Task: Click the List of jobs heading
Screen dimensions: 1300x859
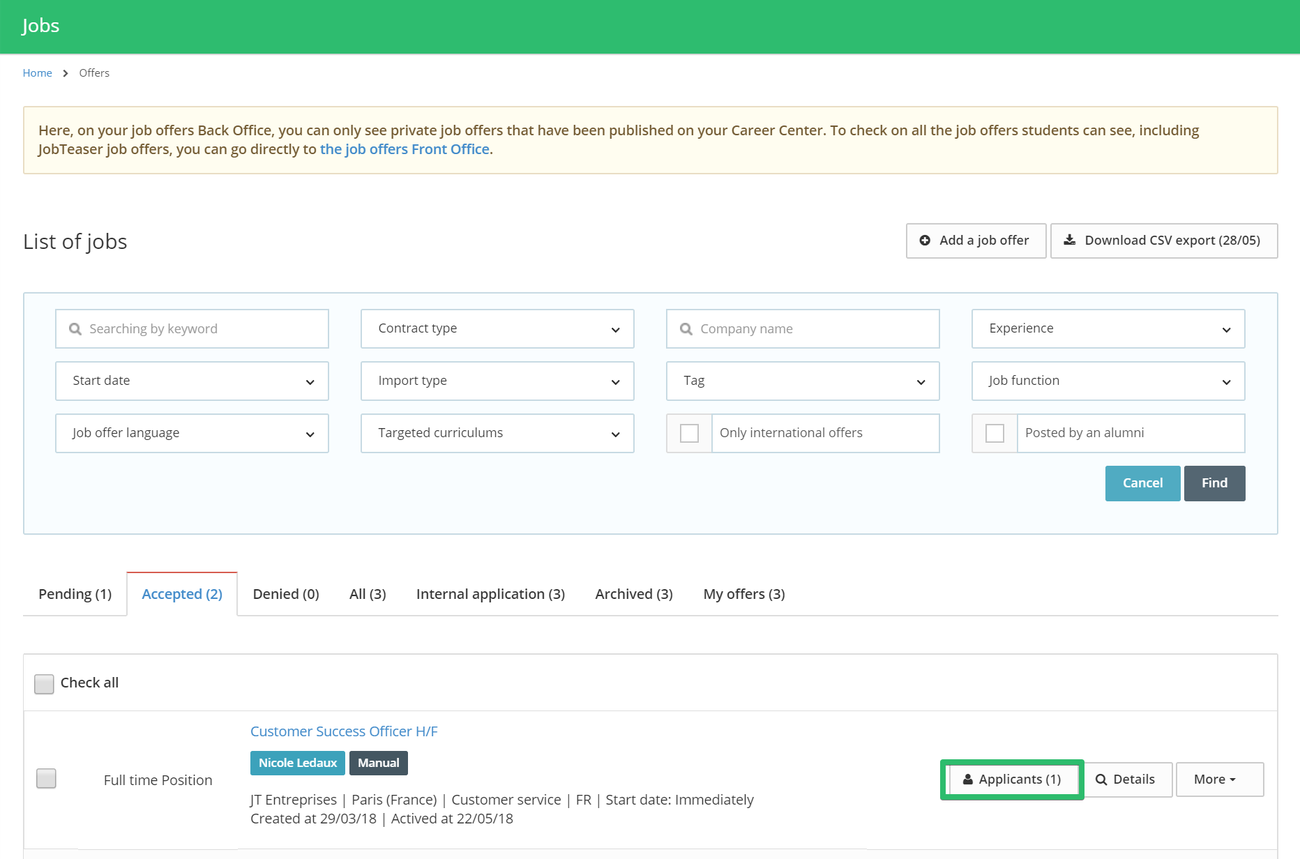Action: (75, 242)
